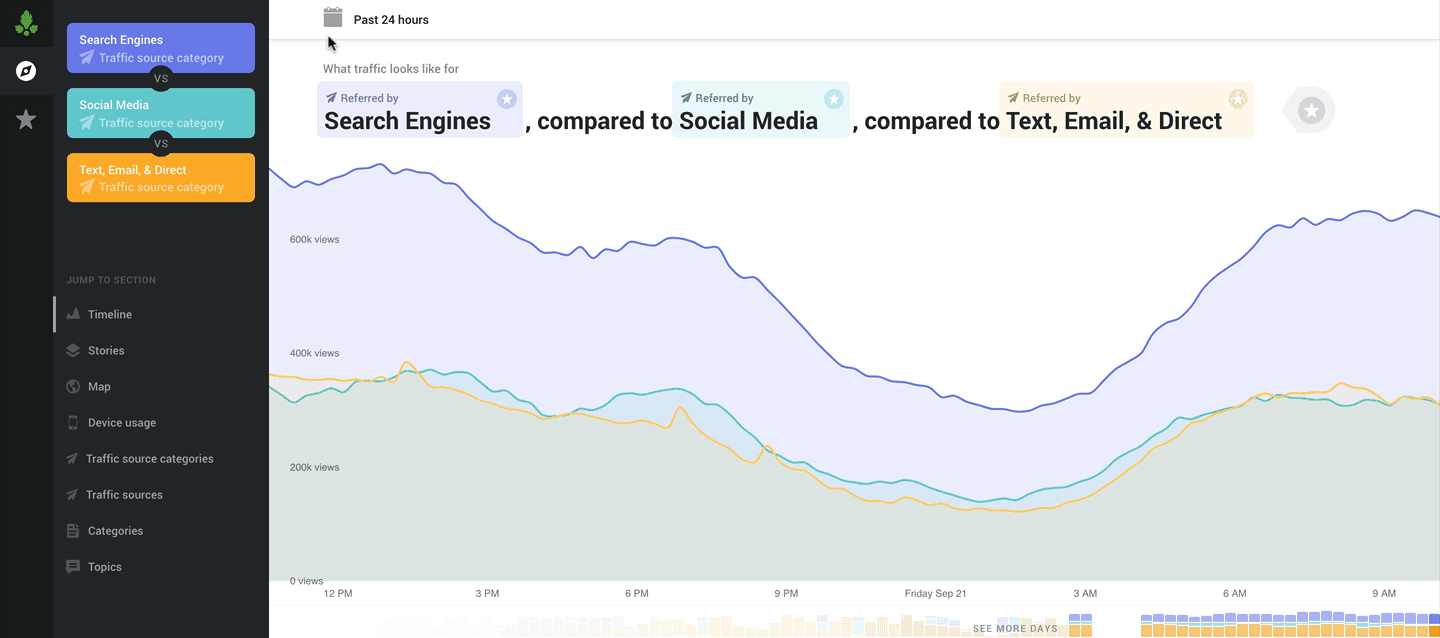Jump to Map using the globe icon
1440x638 pixels.
[x=72, y=386]
